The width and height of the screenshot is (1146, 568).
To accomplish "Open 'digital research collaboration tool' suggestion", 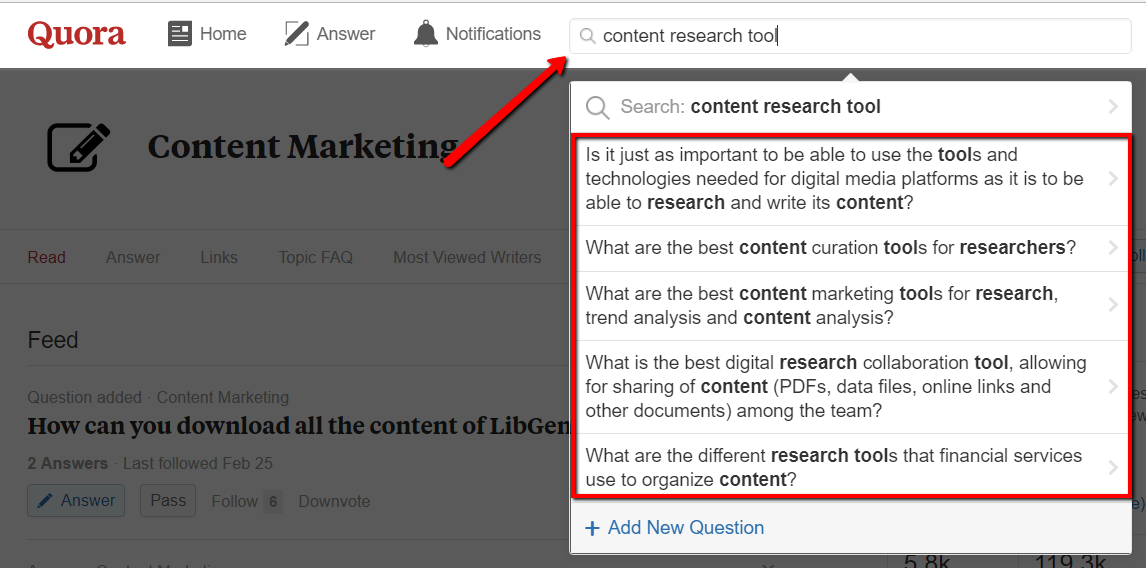I will pos(851,387).
